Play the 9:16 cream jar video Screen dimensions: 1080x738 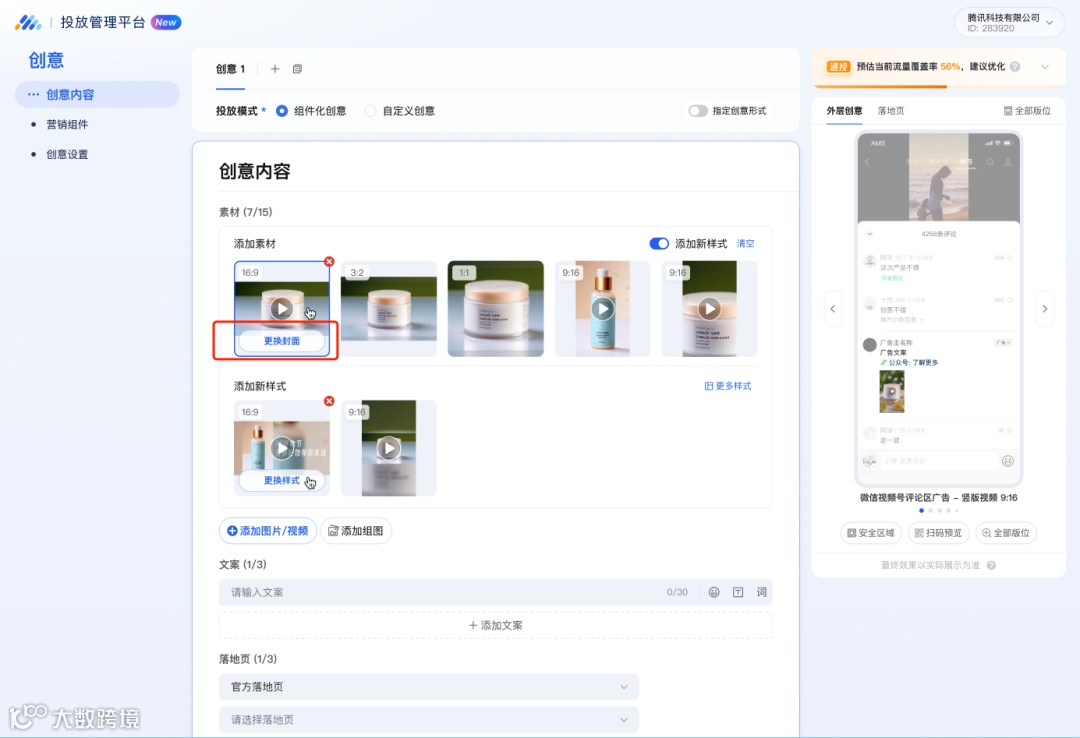click(x=709, y=308)
